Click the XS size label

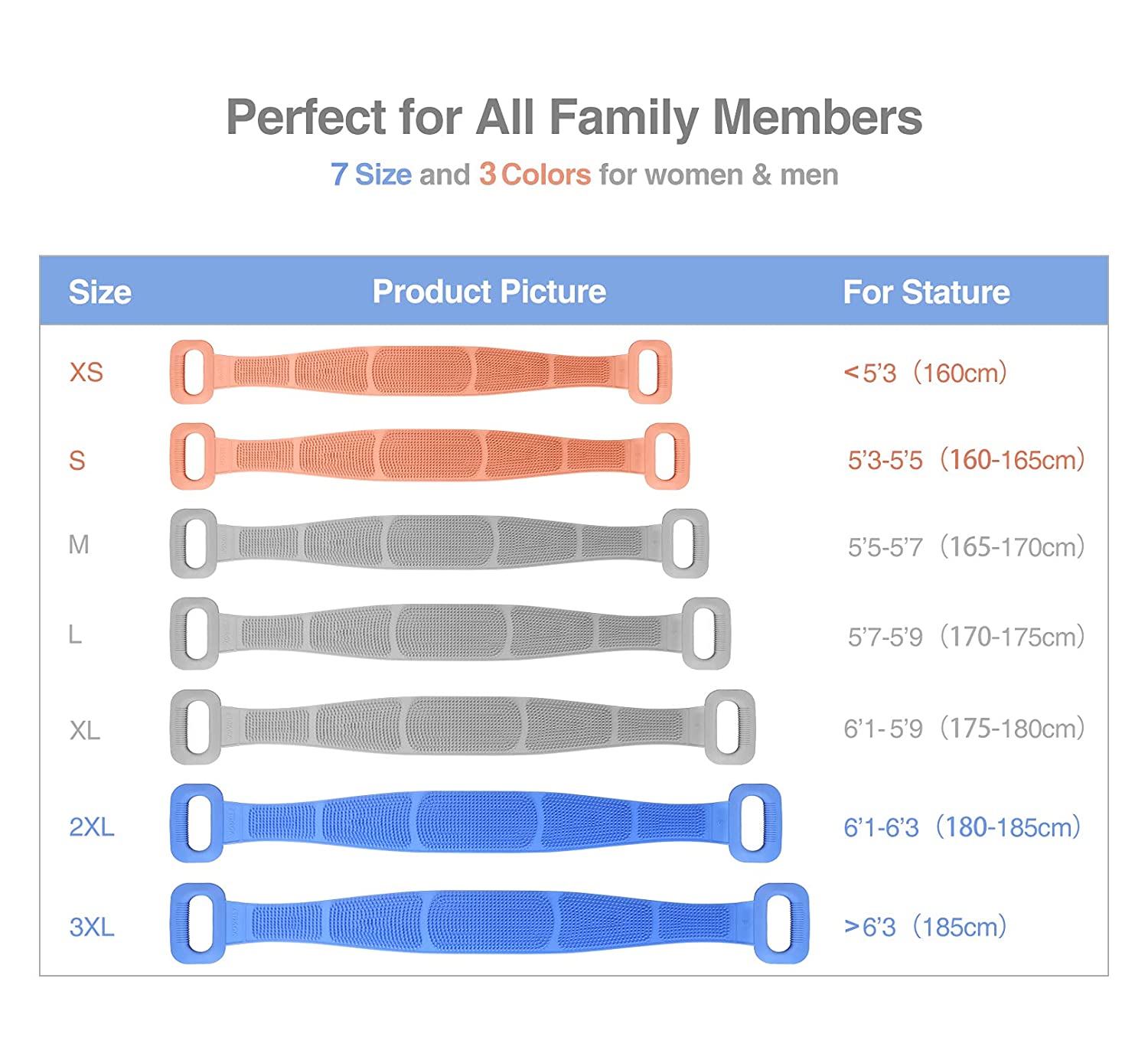coord(86,373)
